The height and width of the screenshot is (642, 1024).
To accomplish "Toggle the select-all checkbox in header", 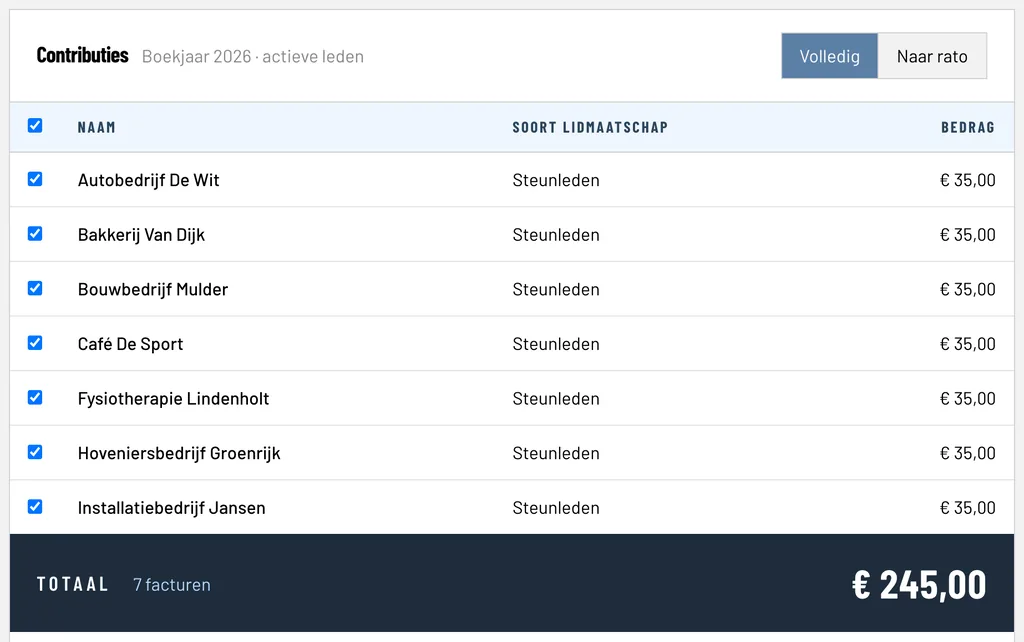I will tap(35, 125).
